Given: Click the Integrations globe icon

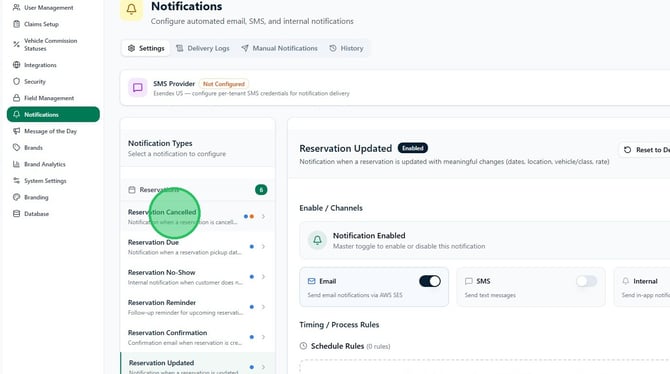Looking at the screenshot, I should point(16,65).
